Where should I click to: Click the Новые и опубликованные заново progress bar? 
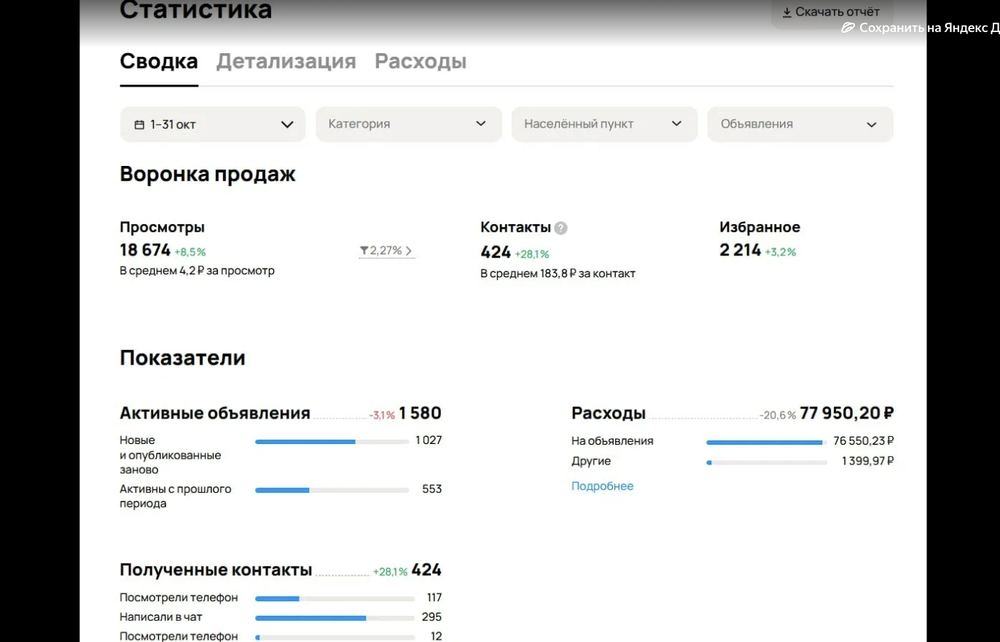point(332,441)
